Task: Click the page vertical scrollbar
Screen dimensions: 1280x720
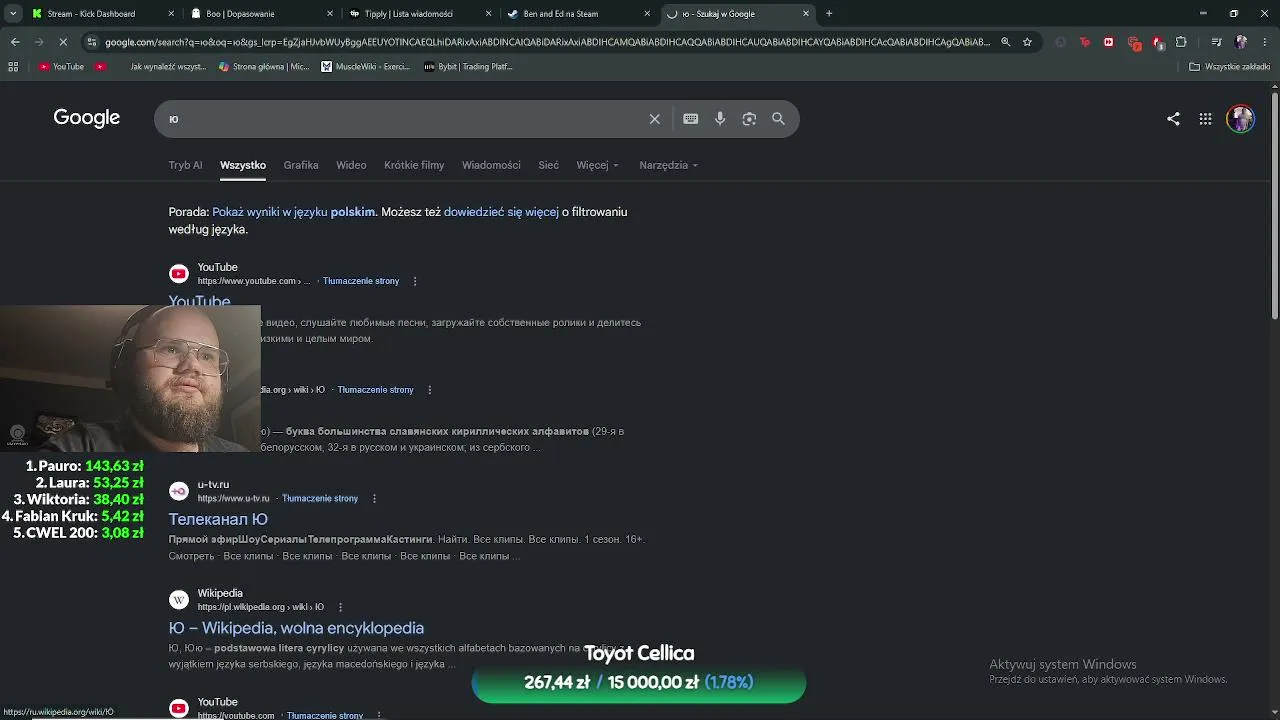Action: click(1274, 205)
